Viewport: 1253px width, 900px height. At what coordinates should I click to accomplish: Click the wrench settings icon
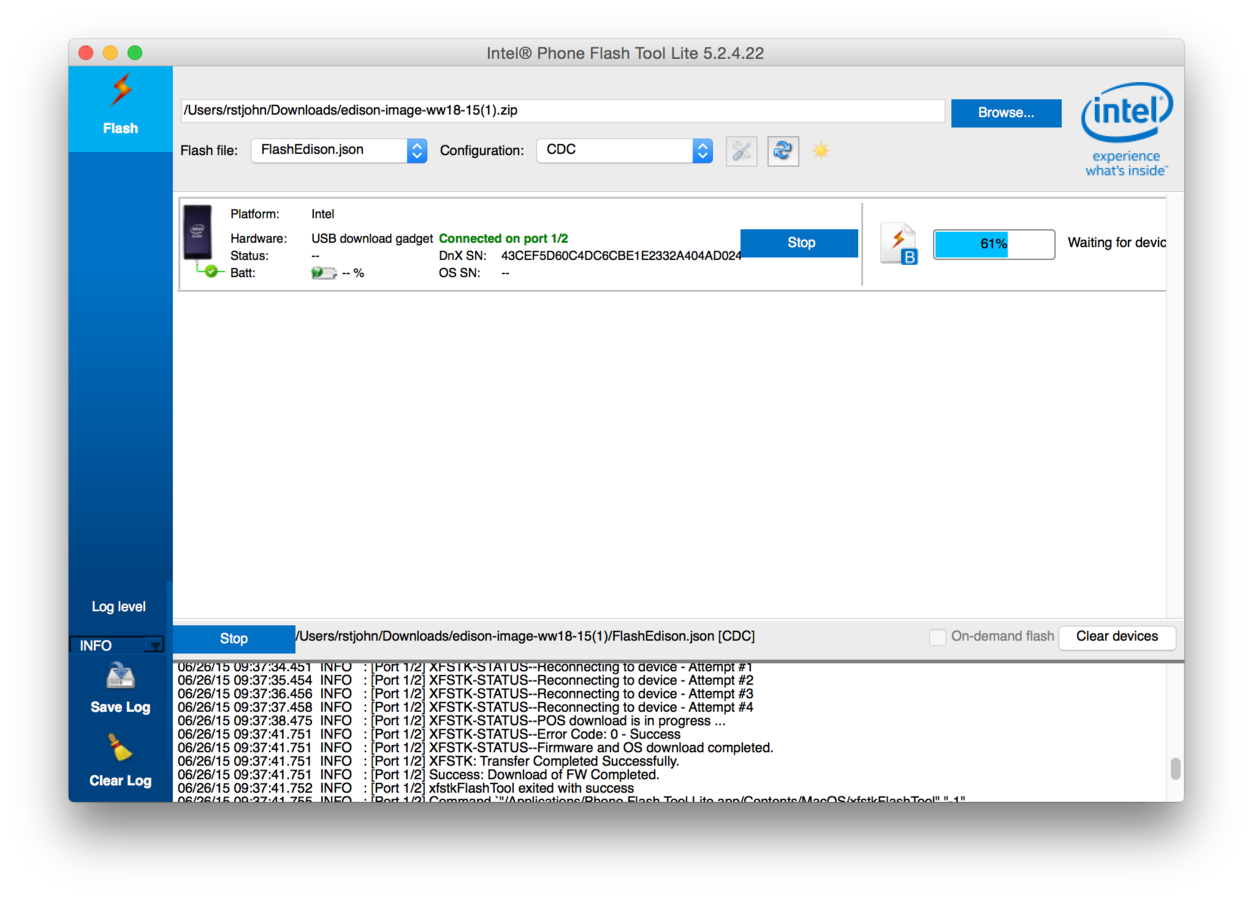point(741,151)
